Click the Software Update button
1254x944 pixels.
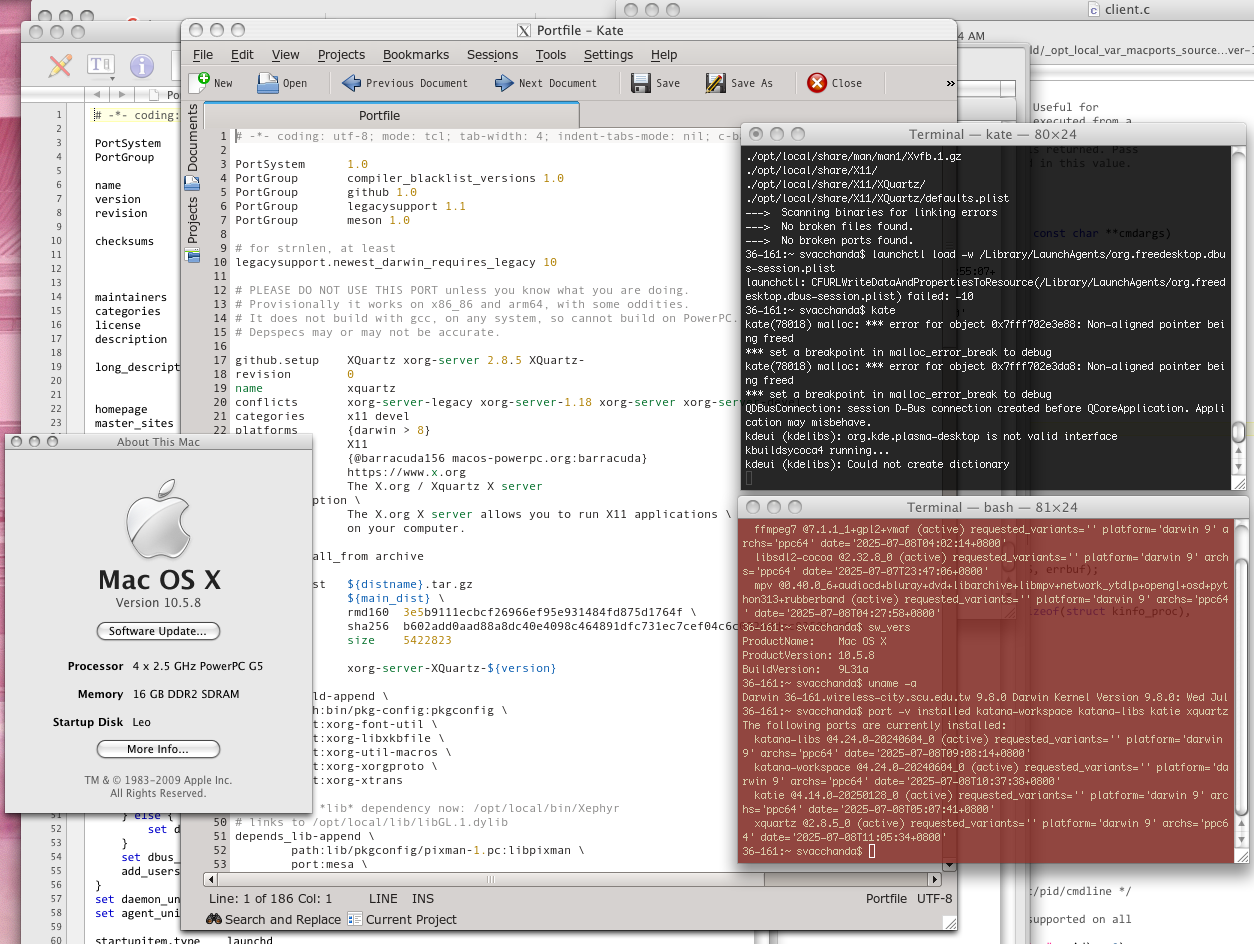157,631
